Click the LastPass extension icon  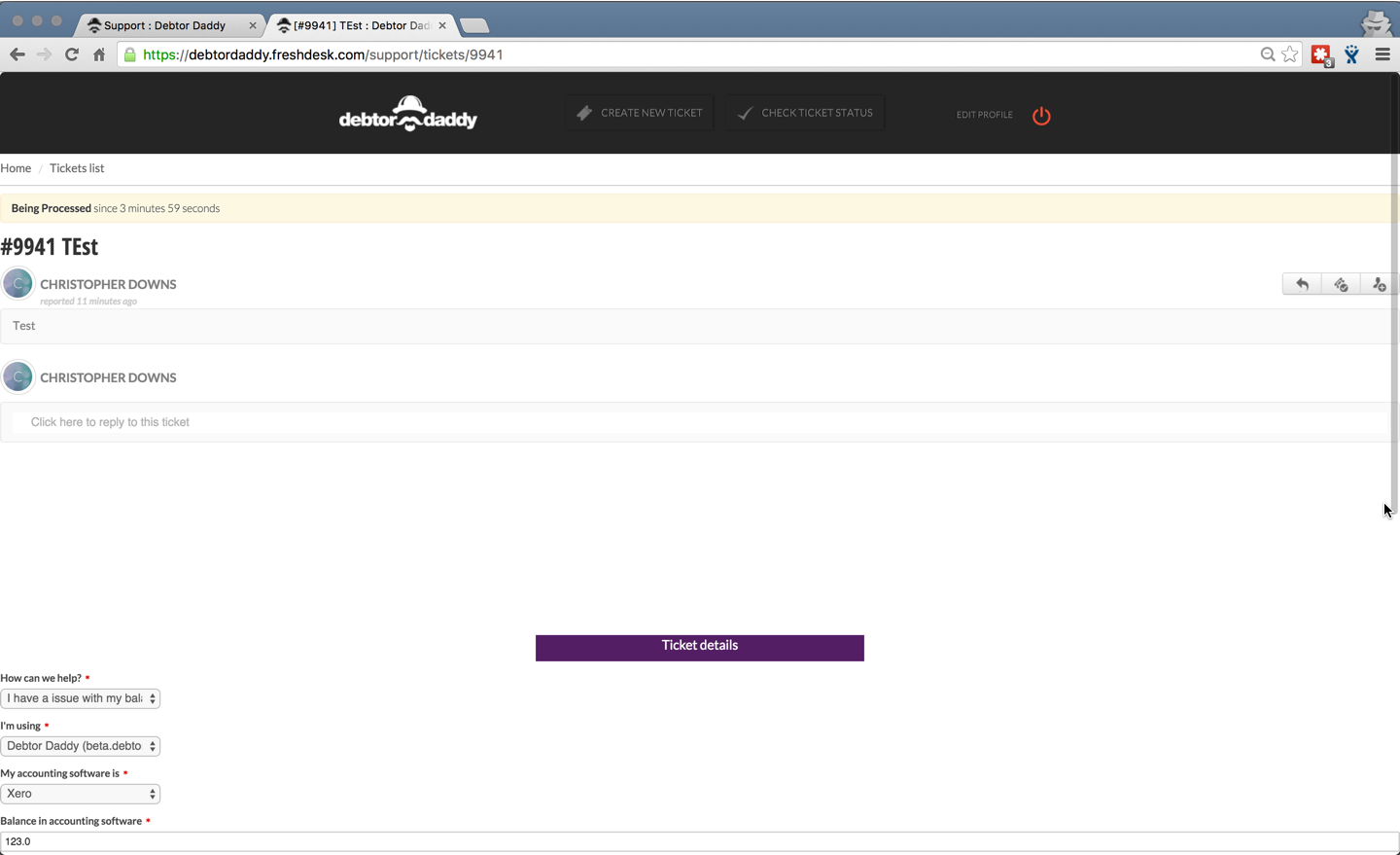(1321, 55)
